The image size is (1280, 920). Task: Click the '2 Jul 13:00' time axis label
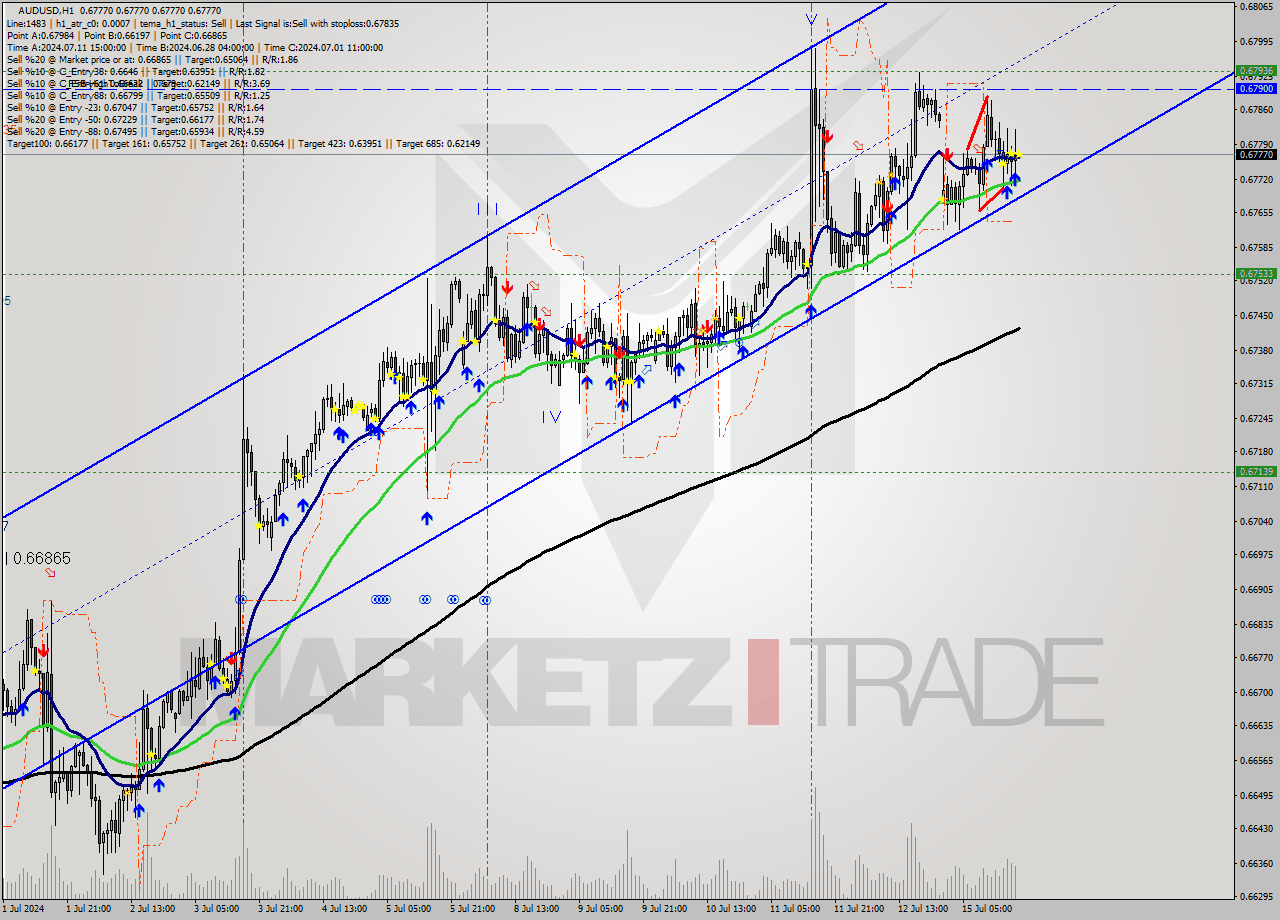(152, 909)
